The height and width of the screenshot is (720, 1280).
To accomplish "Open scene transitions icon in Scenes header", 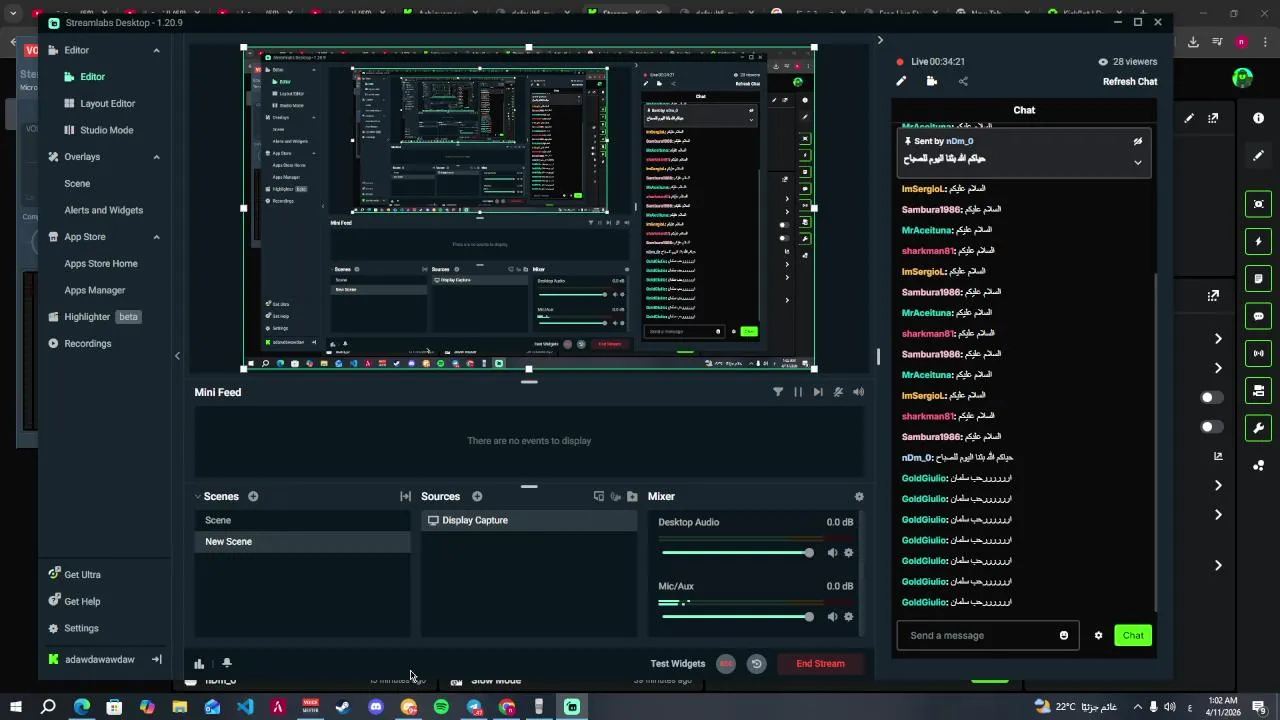I will pos(405,496).
